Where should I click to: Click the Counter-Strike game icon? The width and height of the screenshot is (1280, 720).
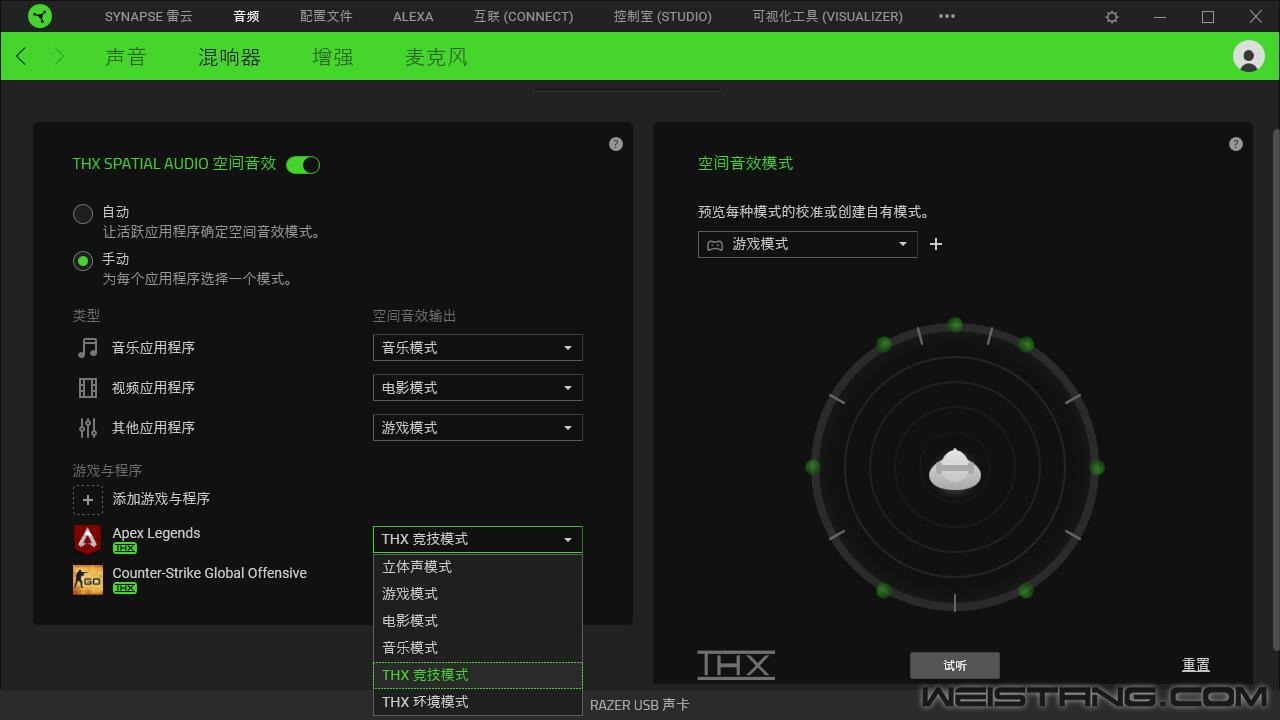pyautogui.click(x=88, y=579)
